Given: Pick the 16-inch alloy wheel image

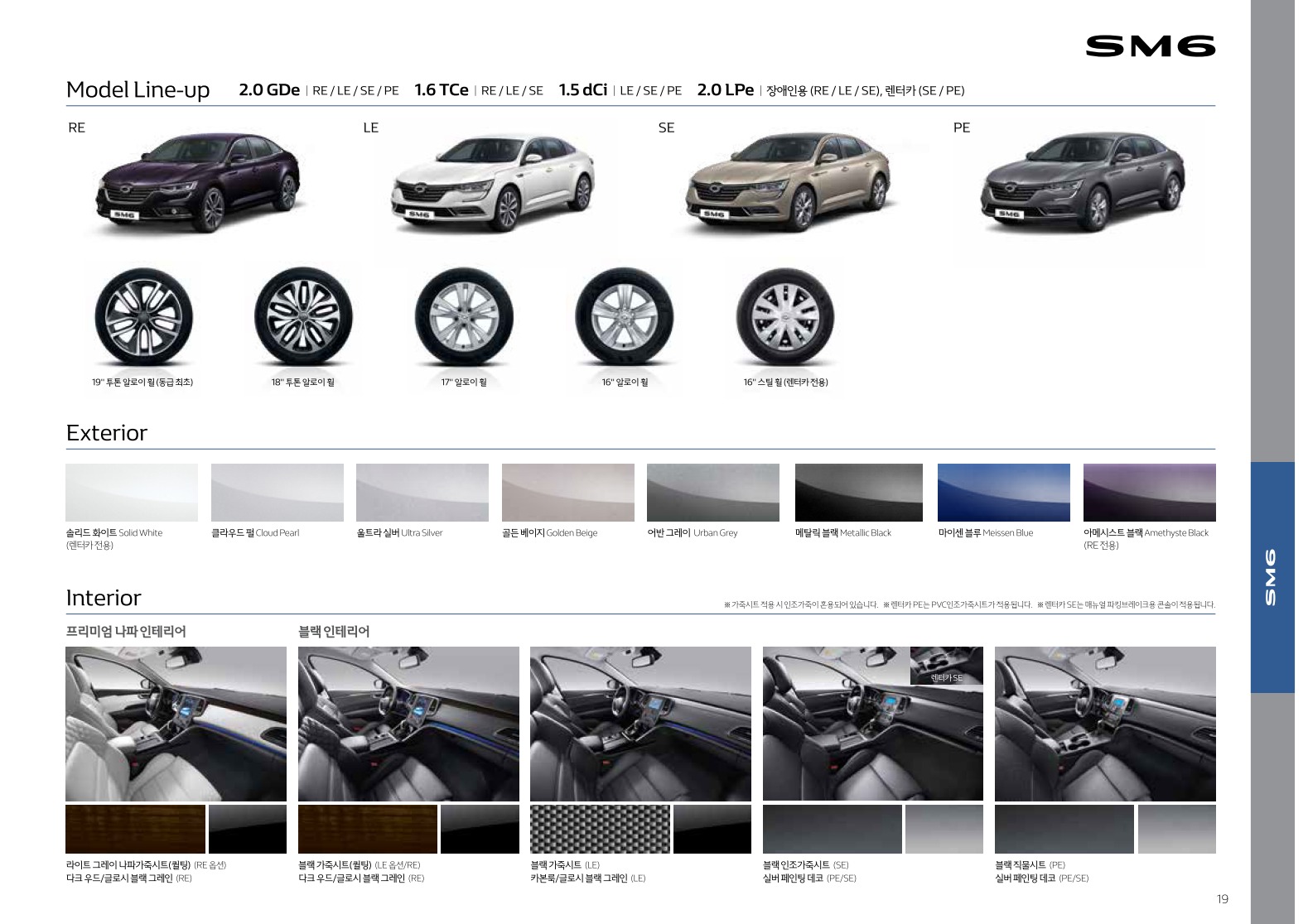Looking at the screenshot, I should (x=625, y=315).
